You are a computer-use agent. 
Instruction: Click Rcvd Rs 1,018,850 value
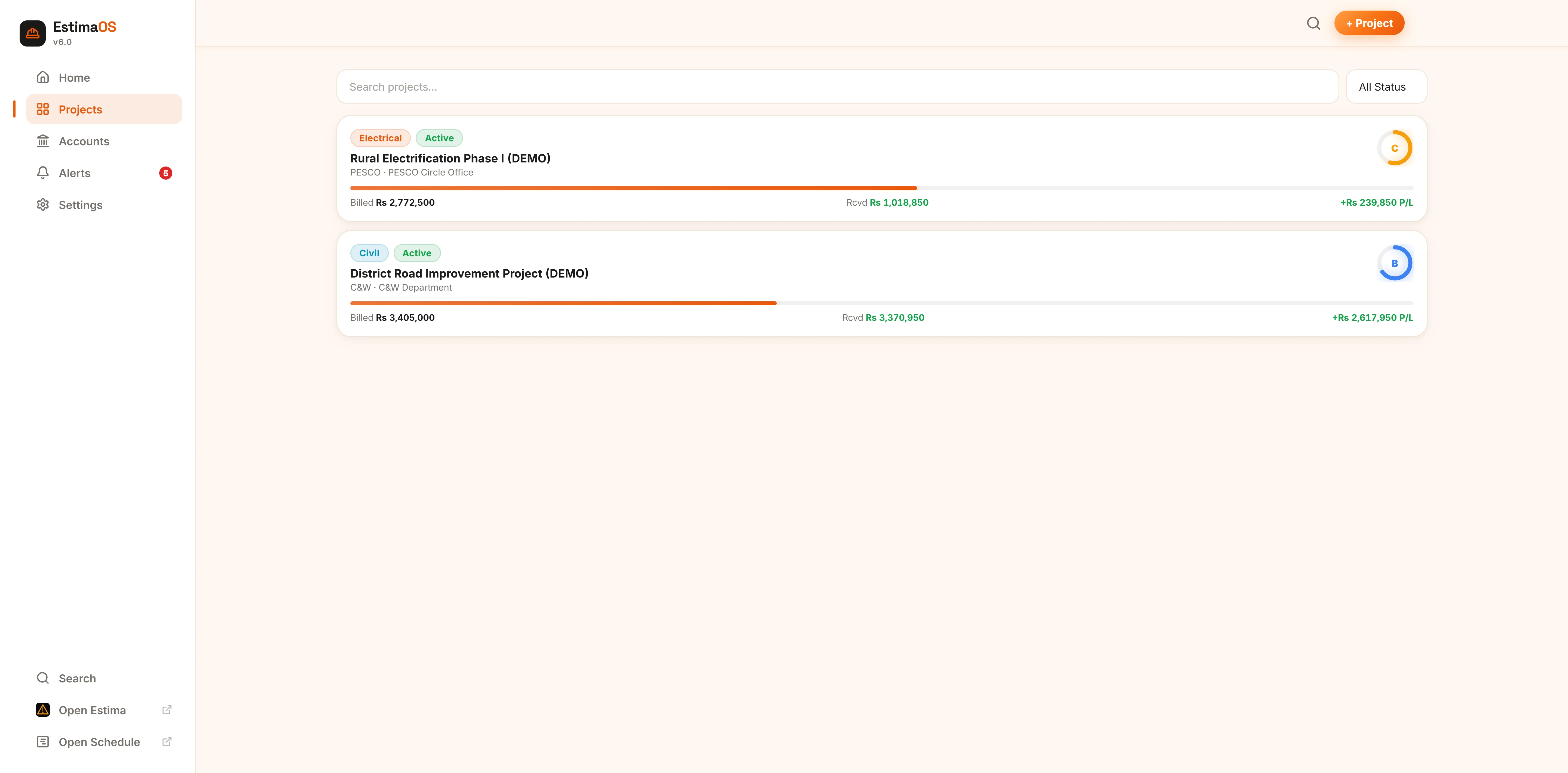[x=887, y=202]
